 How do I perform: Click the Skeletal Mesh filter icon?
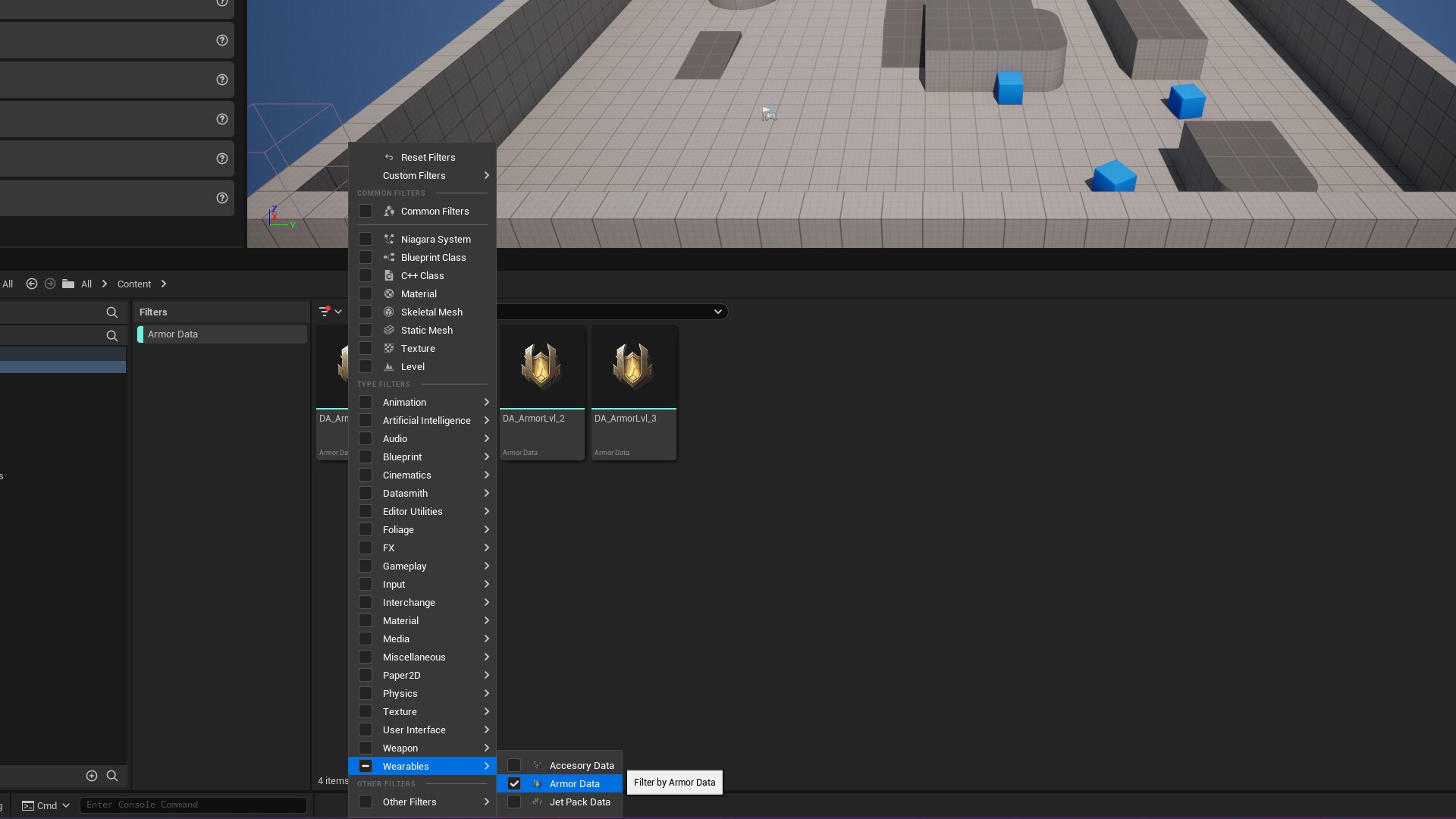(x=389, y=312)
